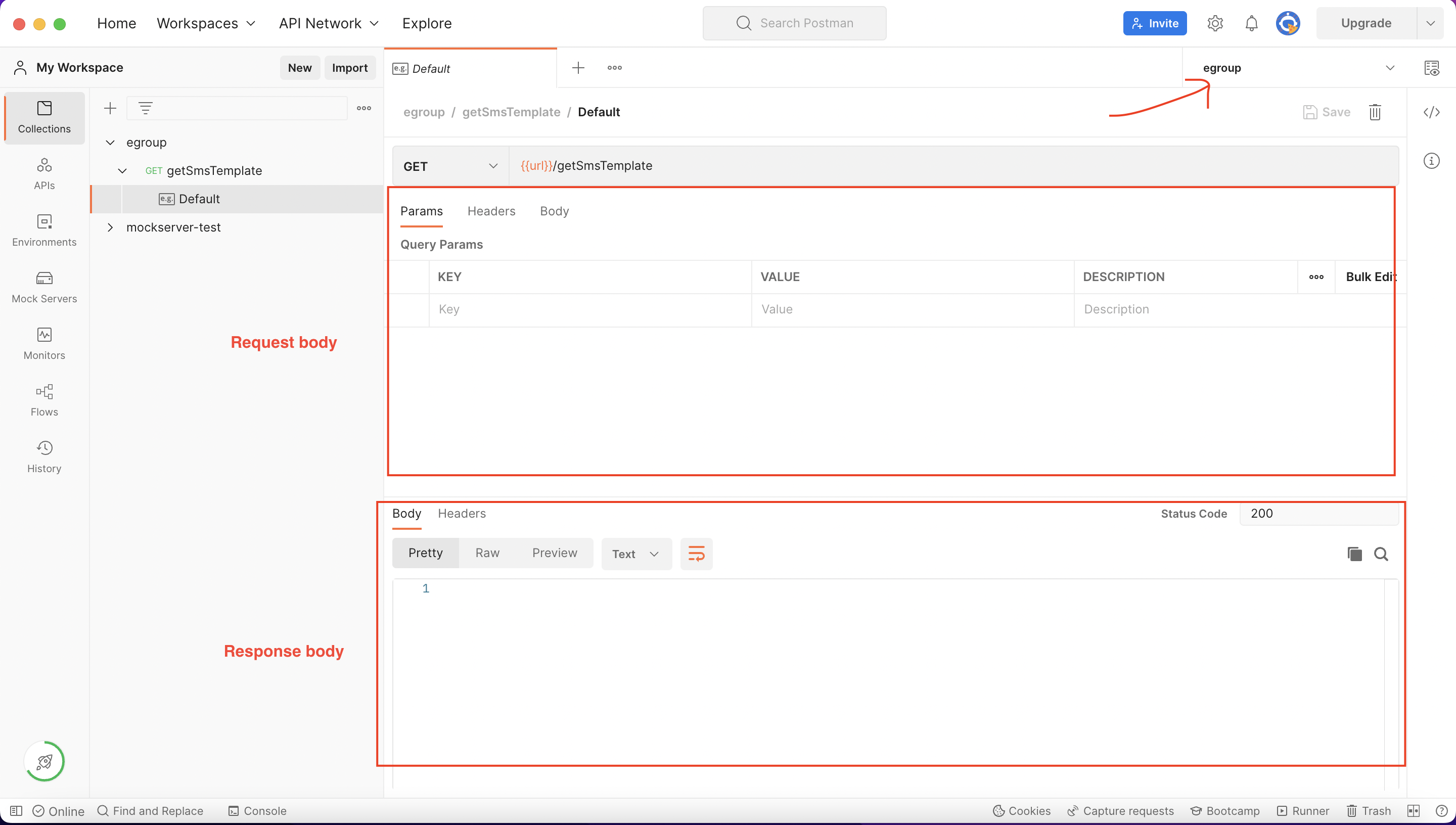
Task: Open the Text format dropdown
Action: (635, 554)
